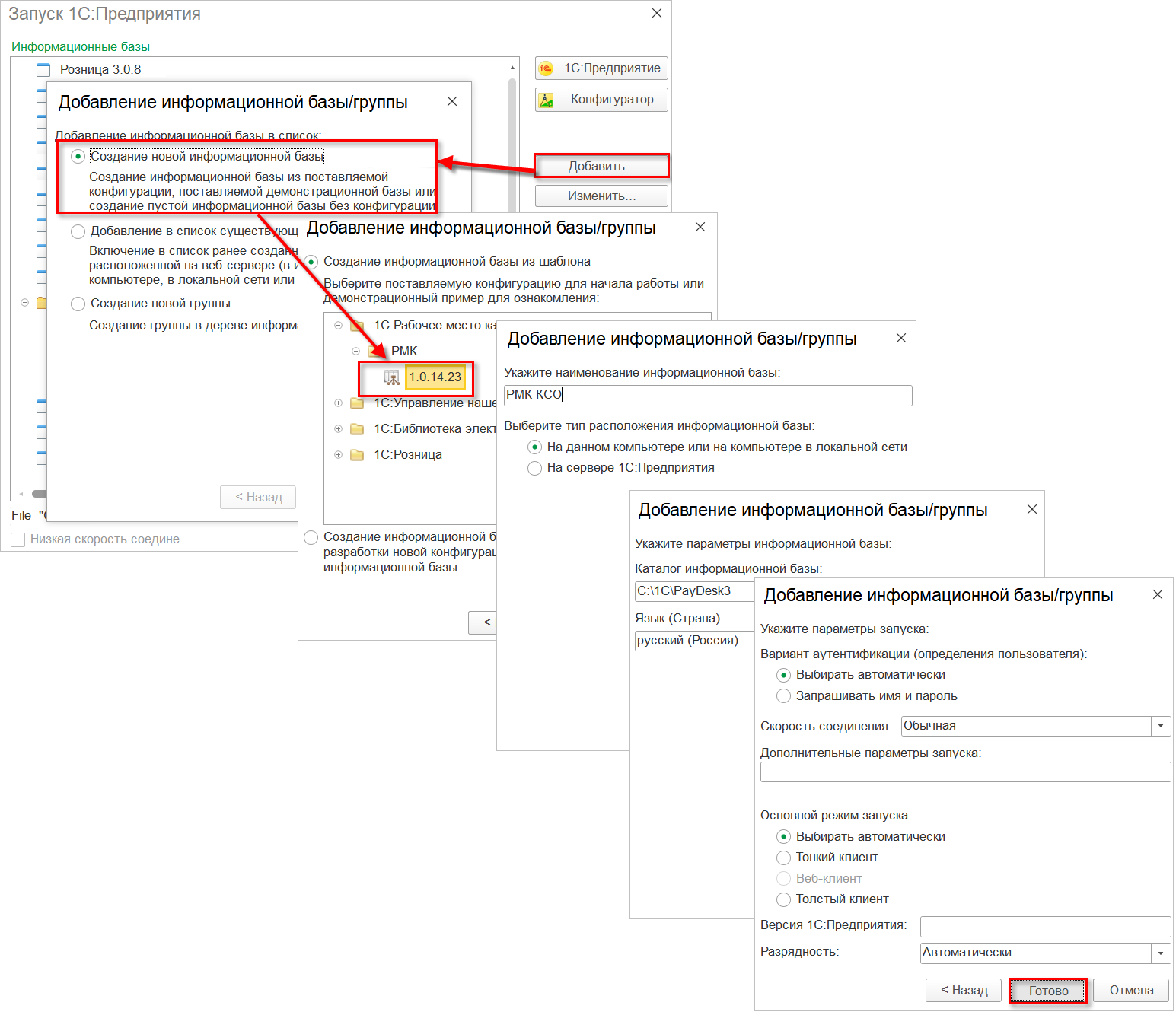Collapse the РМК tree node
1176x1012 pixels.
(355, 352)
